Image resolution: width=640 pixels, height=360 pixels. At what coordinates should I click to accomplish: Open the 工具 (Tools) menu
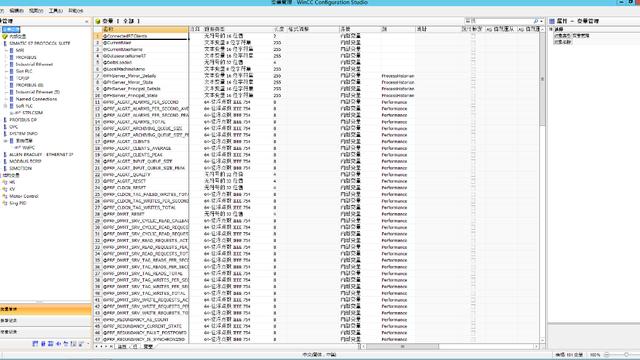(56, 11)
